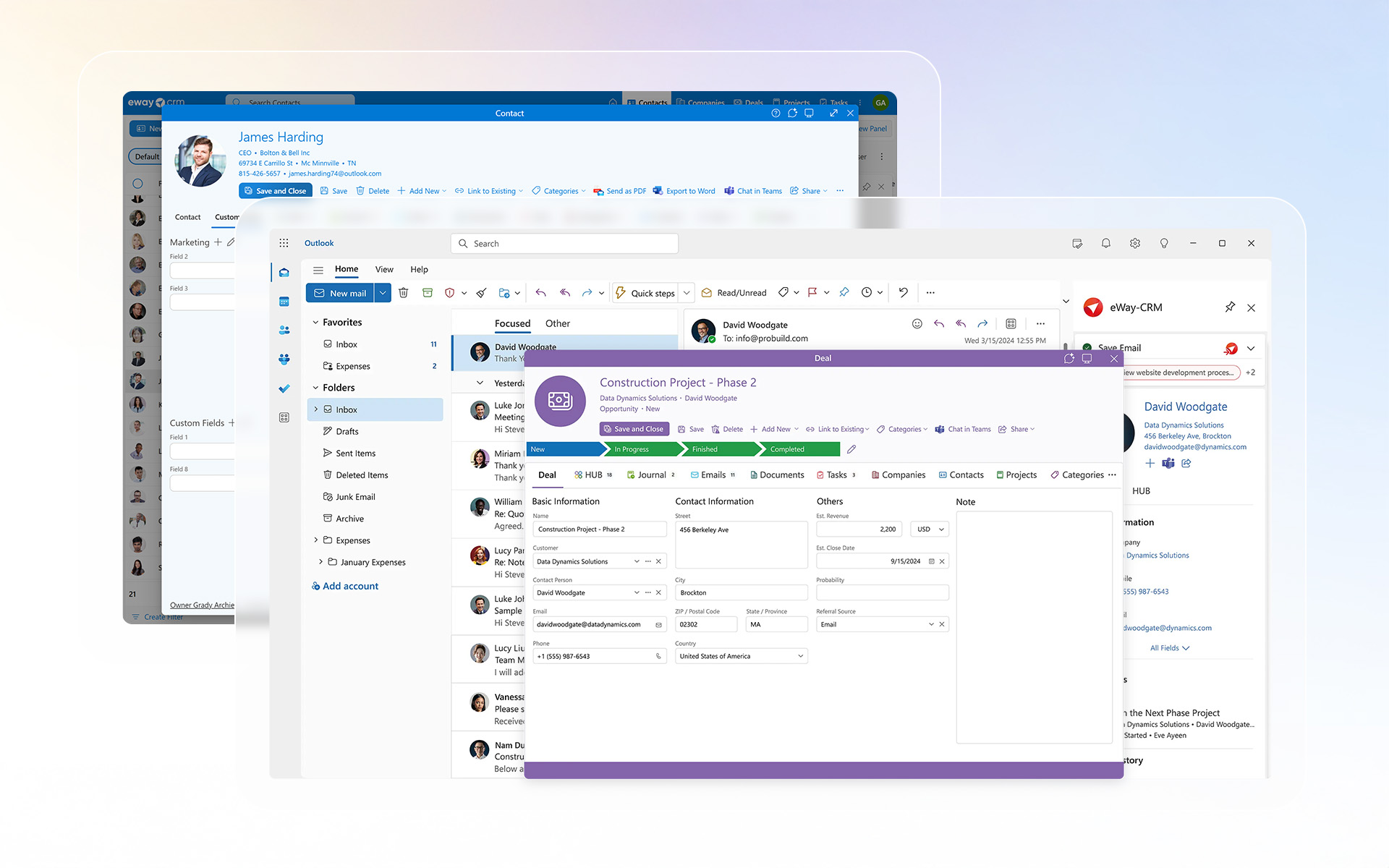Toggle Read/Unread status of message

(734, 293)
